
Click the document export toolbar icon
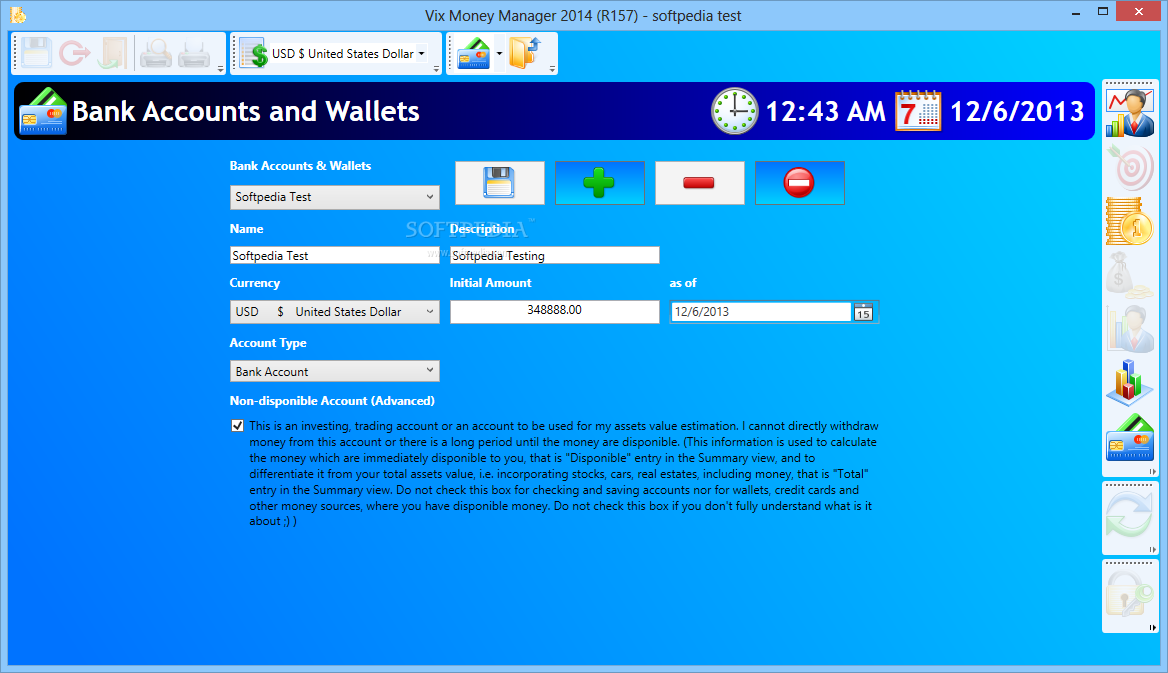tap(114, 53)
